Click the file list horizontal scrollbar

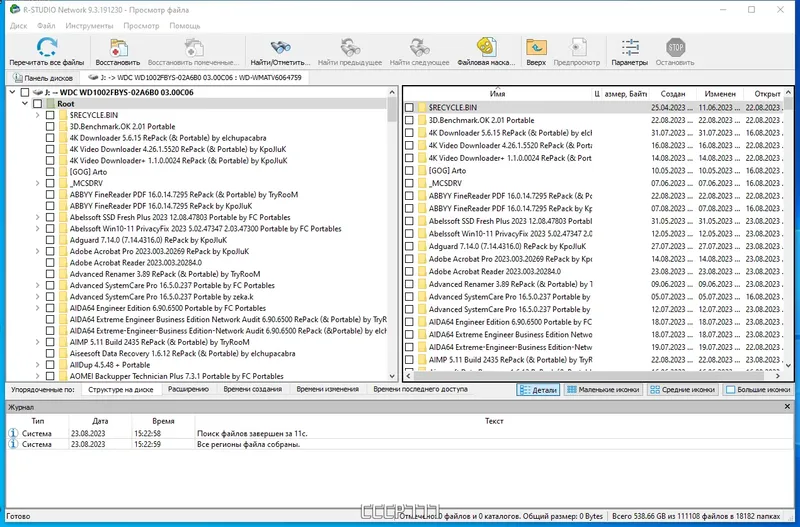pyautogui.click(x=594, y=375)
